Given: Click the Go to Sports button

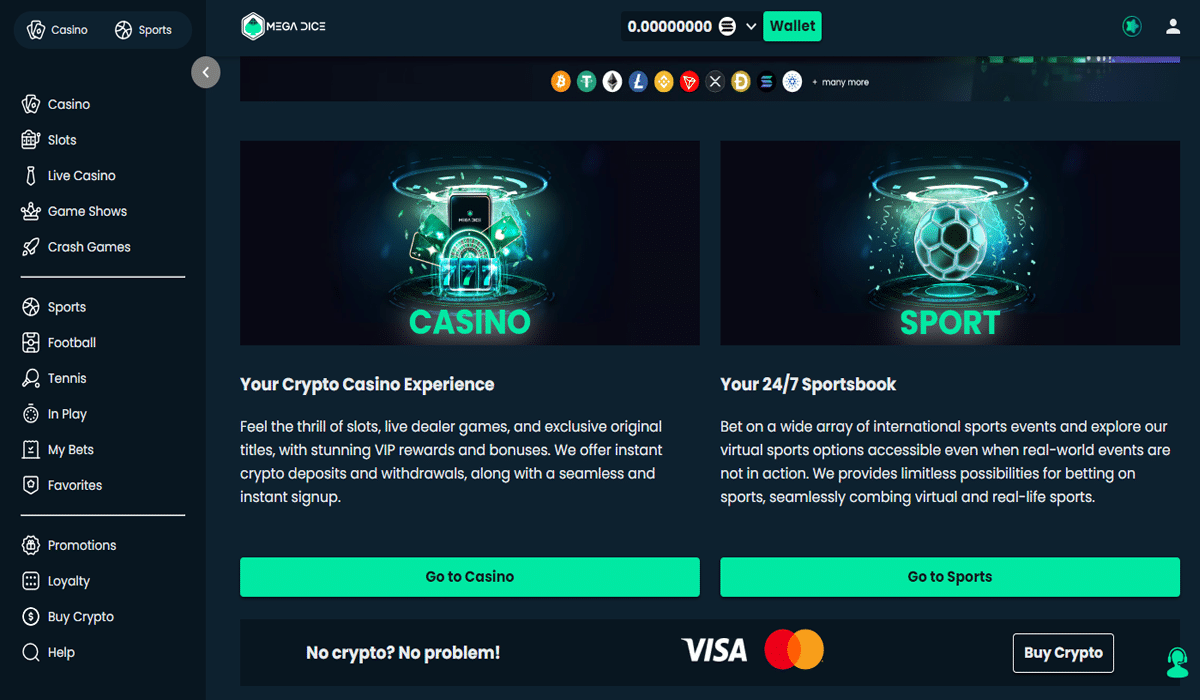Looking at the screenshot, I should pyautogui.click(x=950, y=577).
